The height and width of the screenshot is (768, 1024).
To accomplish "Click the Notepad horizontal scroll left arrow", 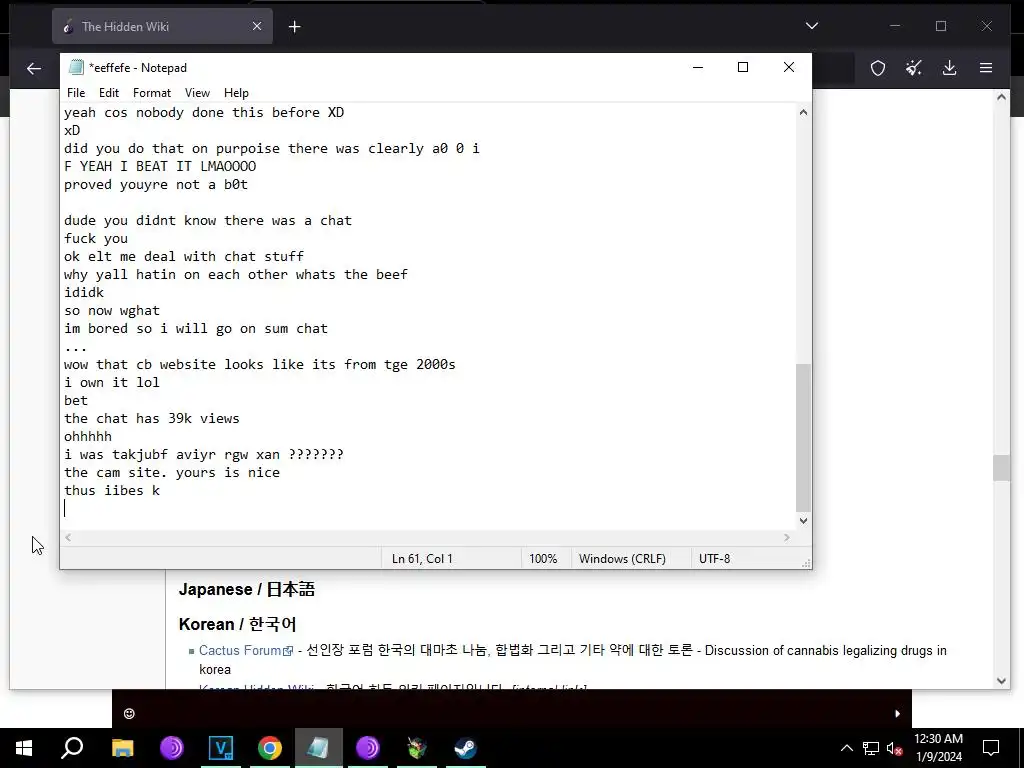I will [x=68, y=537].
